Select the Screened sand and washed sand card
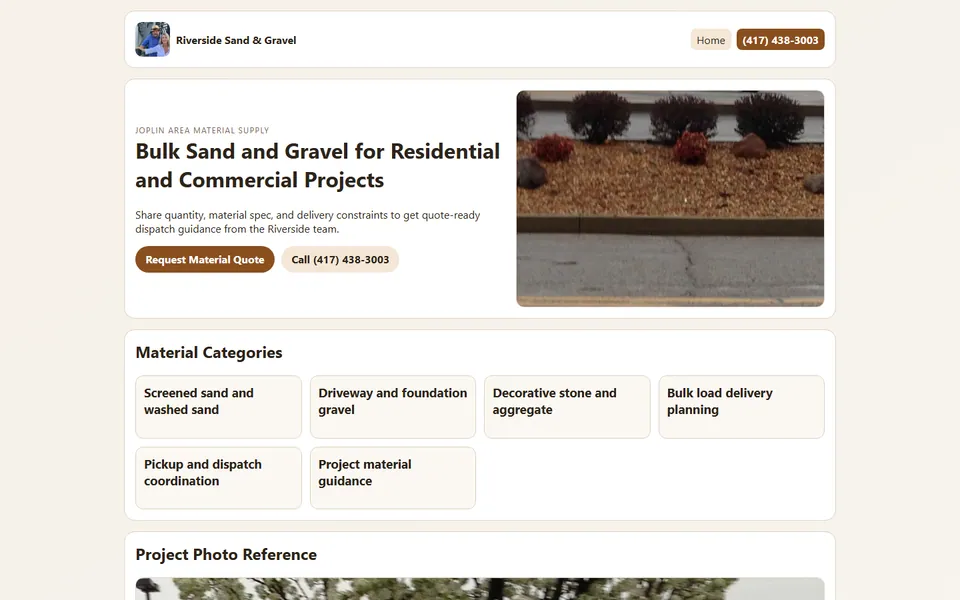960x600 pixels. [218, 407]
